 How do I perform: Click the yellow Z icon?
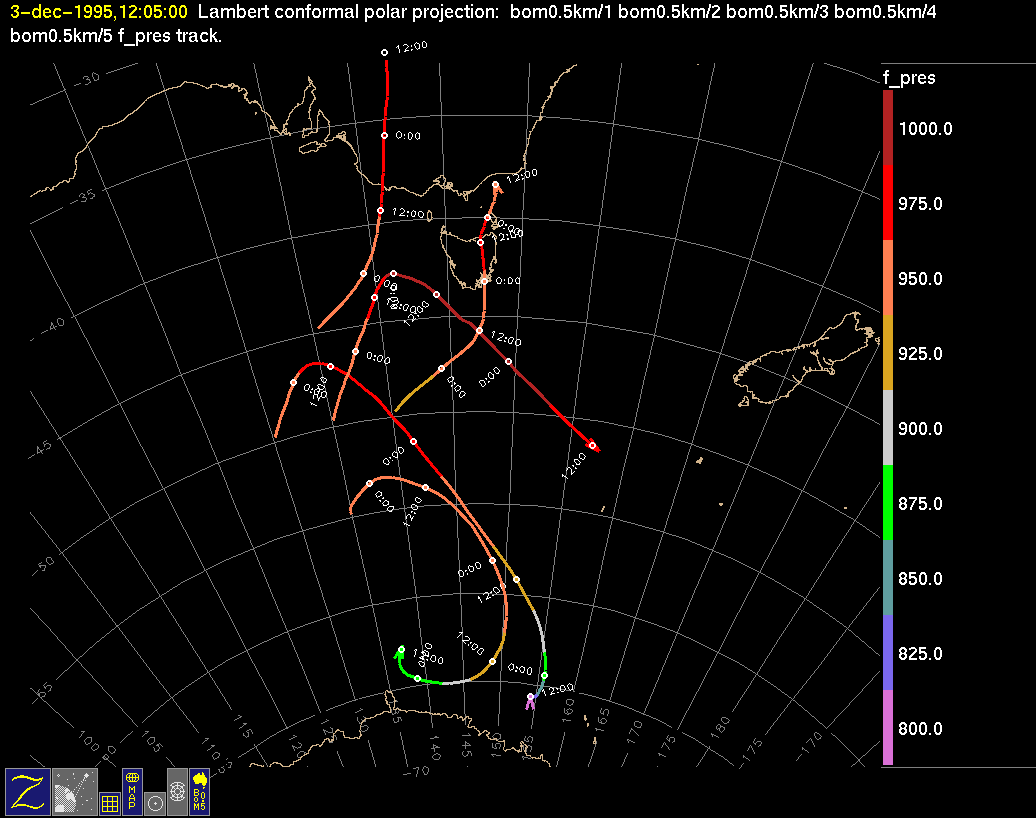27,790
